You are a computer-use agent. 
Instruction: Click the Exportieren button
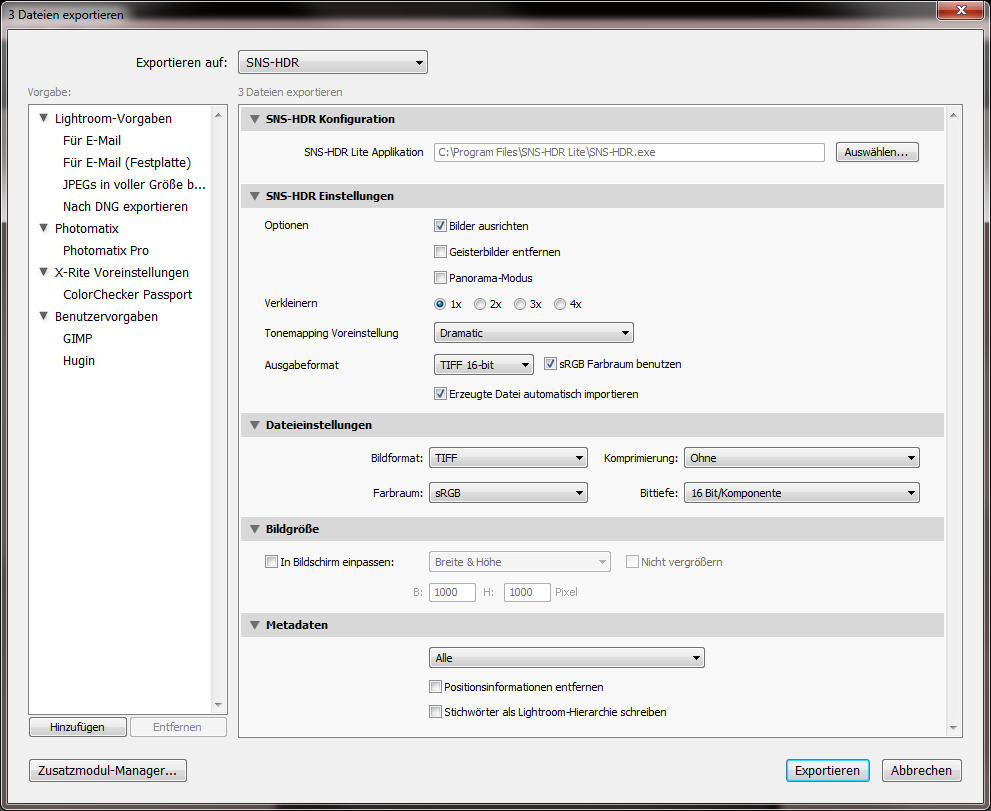coord(827,771)
